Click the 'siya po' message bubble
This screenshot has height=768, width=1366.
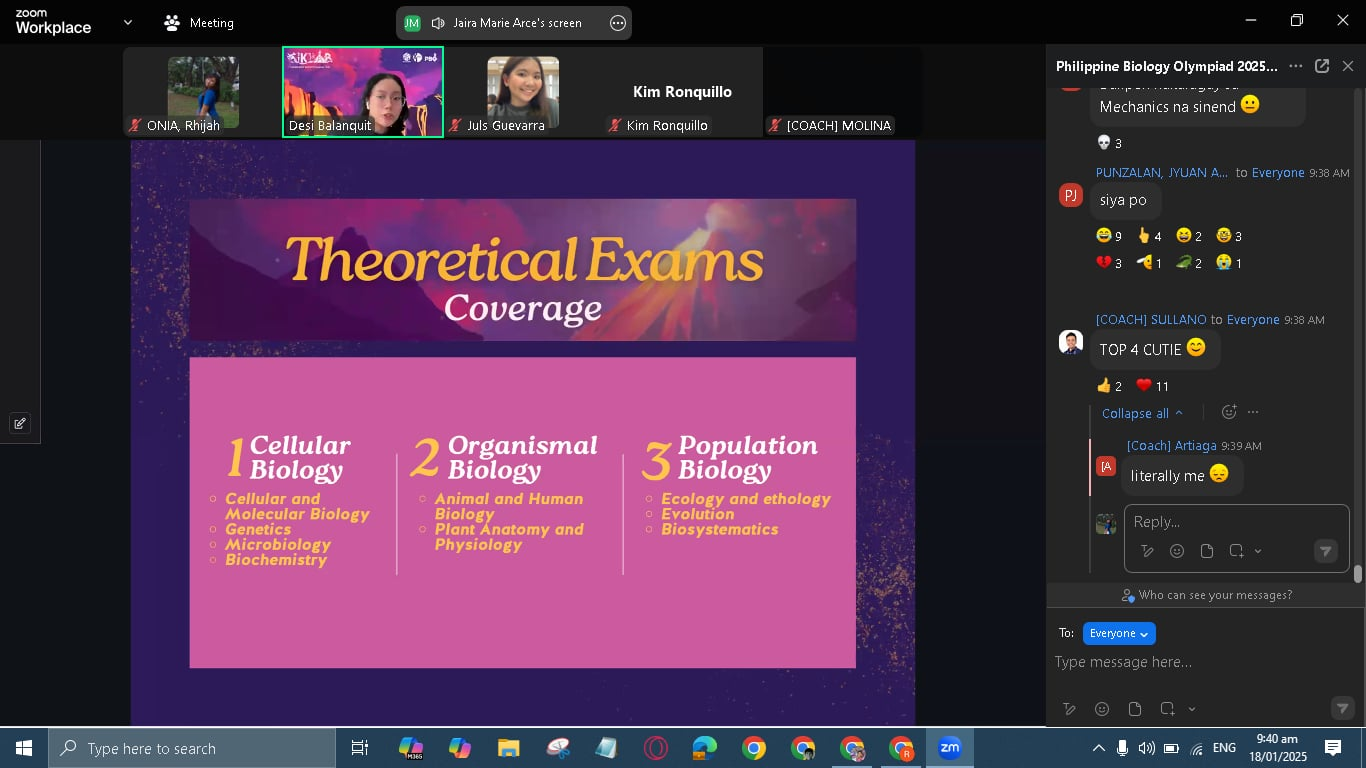pos(1124,200)
